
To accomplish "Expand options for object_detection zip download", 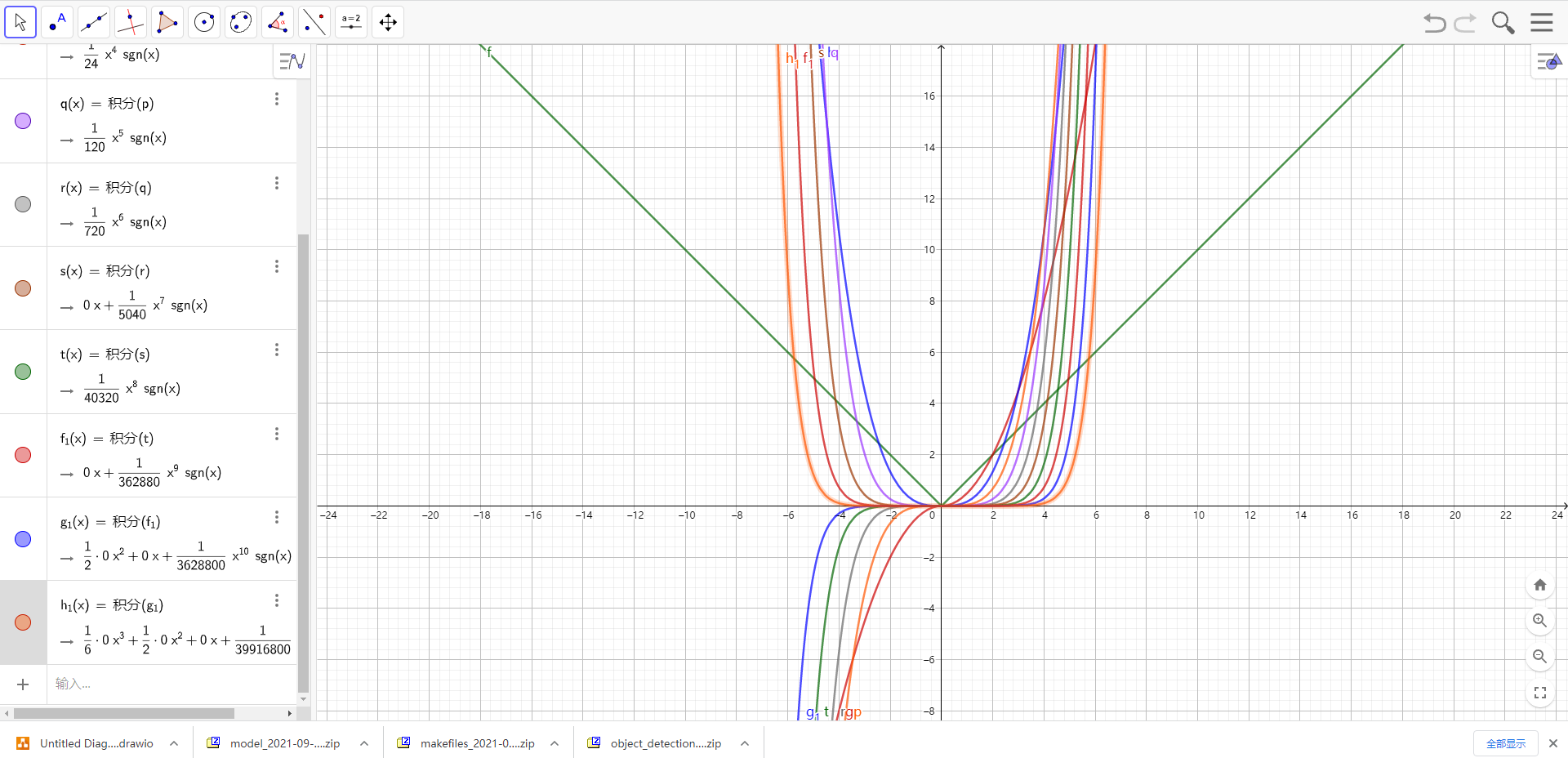I will [745, 743].
